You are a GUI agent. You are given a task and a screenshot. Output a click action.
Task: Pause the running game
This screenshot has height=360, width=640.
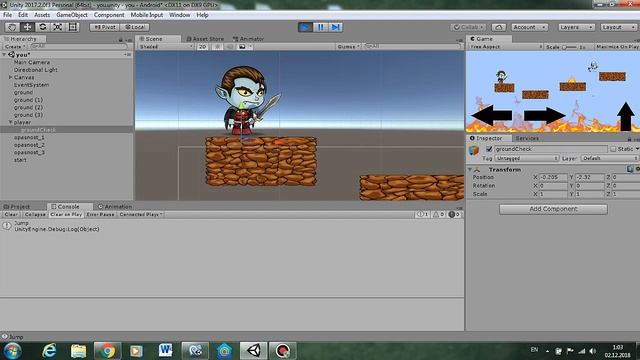tap(320, 27)
